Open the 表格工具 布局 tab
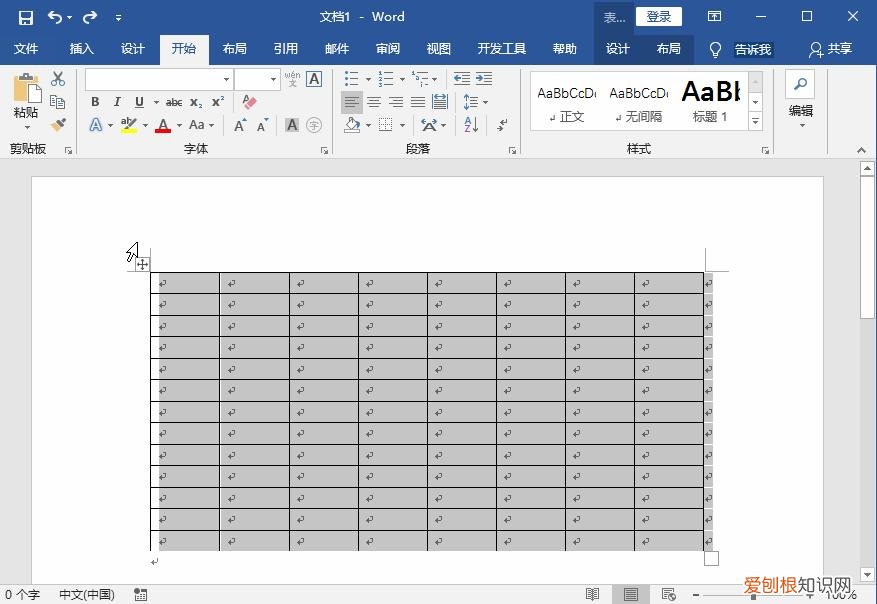877x604 pixels. (669, 48)
